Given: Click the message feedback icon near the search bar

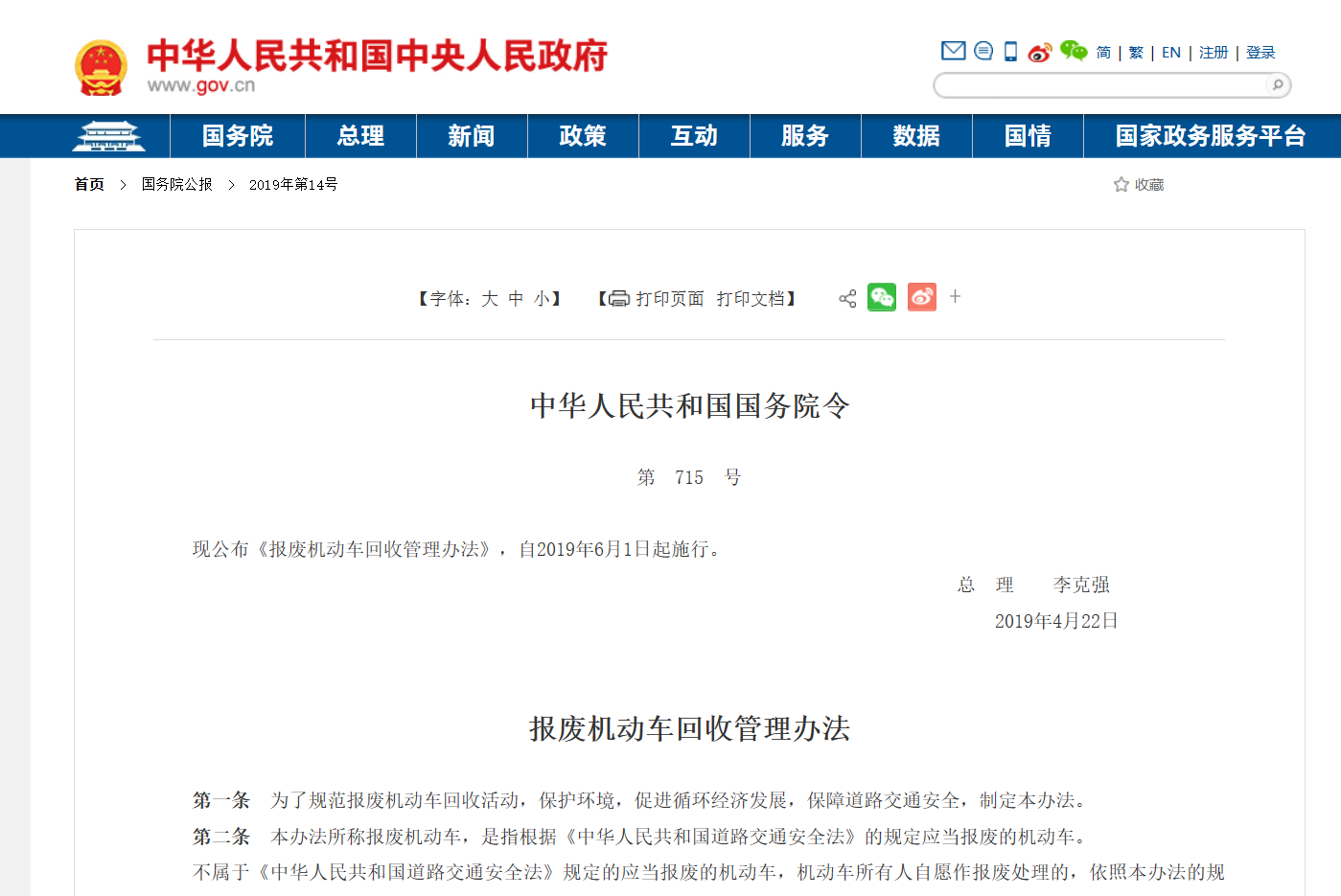Looking at the screenshot, I should (983, 51).
